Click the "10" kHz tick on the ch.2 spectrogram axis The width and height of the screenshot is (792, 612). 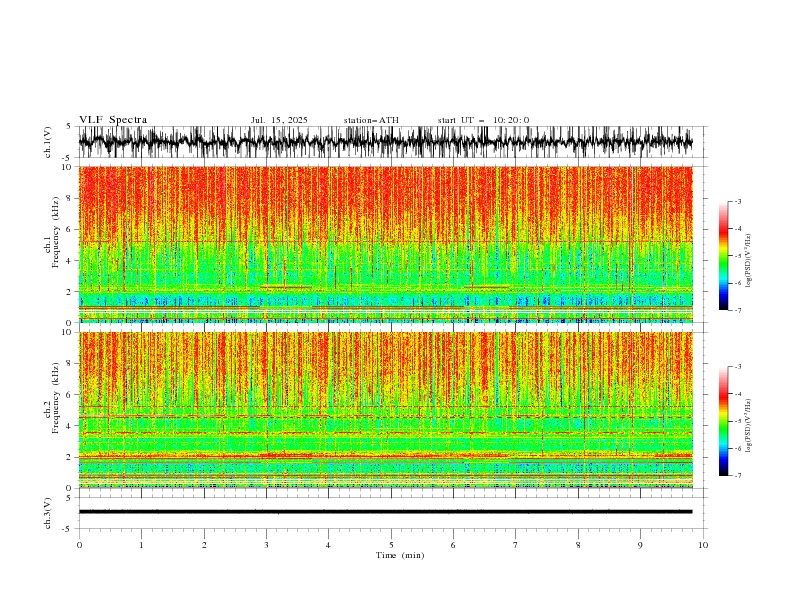coord(66,332)
